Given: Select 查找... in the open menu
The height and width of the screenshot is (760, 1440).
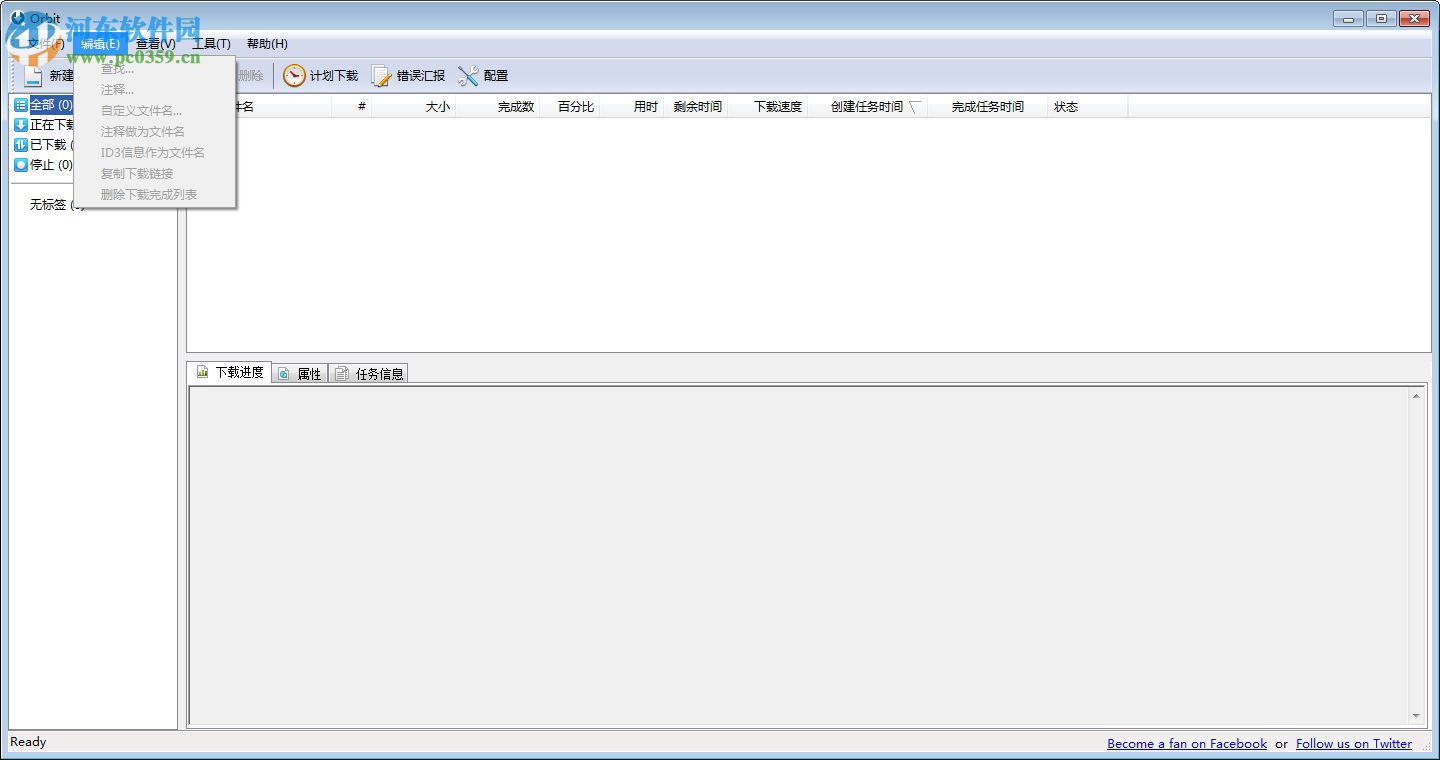Looking at the screenshot, I should click(115, 68).
